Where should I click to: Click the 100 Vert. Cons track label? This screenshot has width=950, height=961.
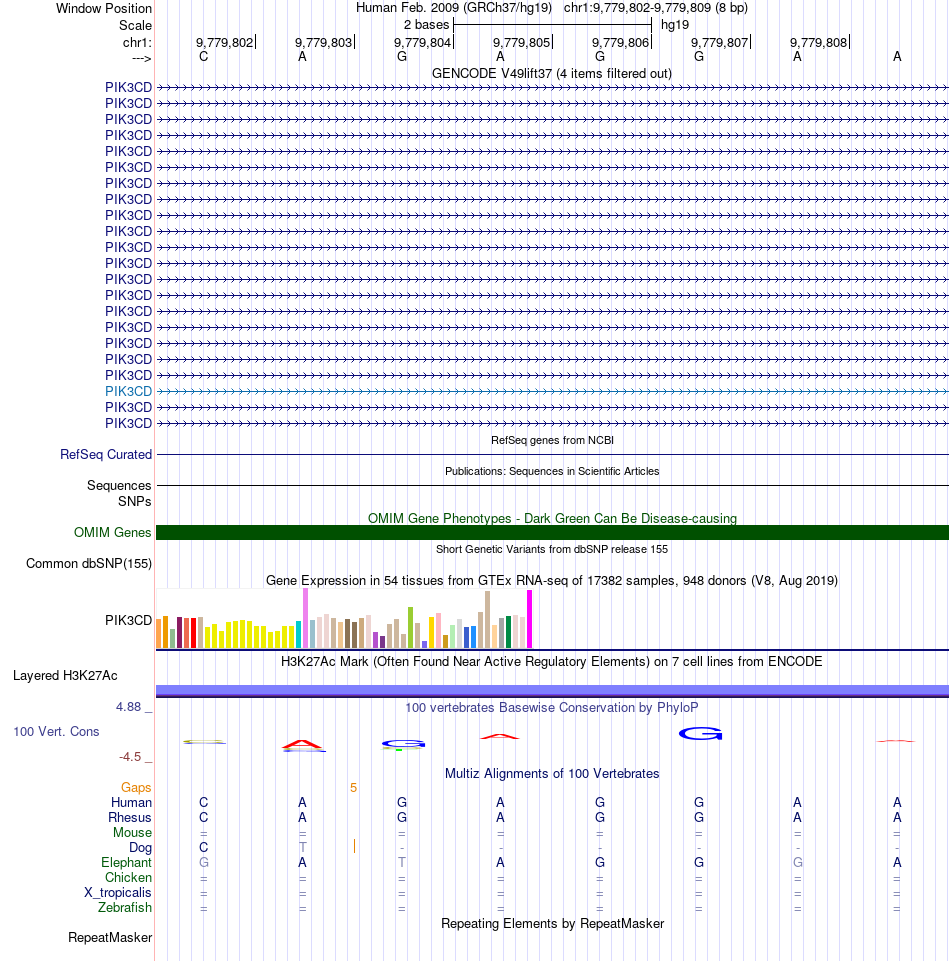click(56, 732)
